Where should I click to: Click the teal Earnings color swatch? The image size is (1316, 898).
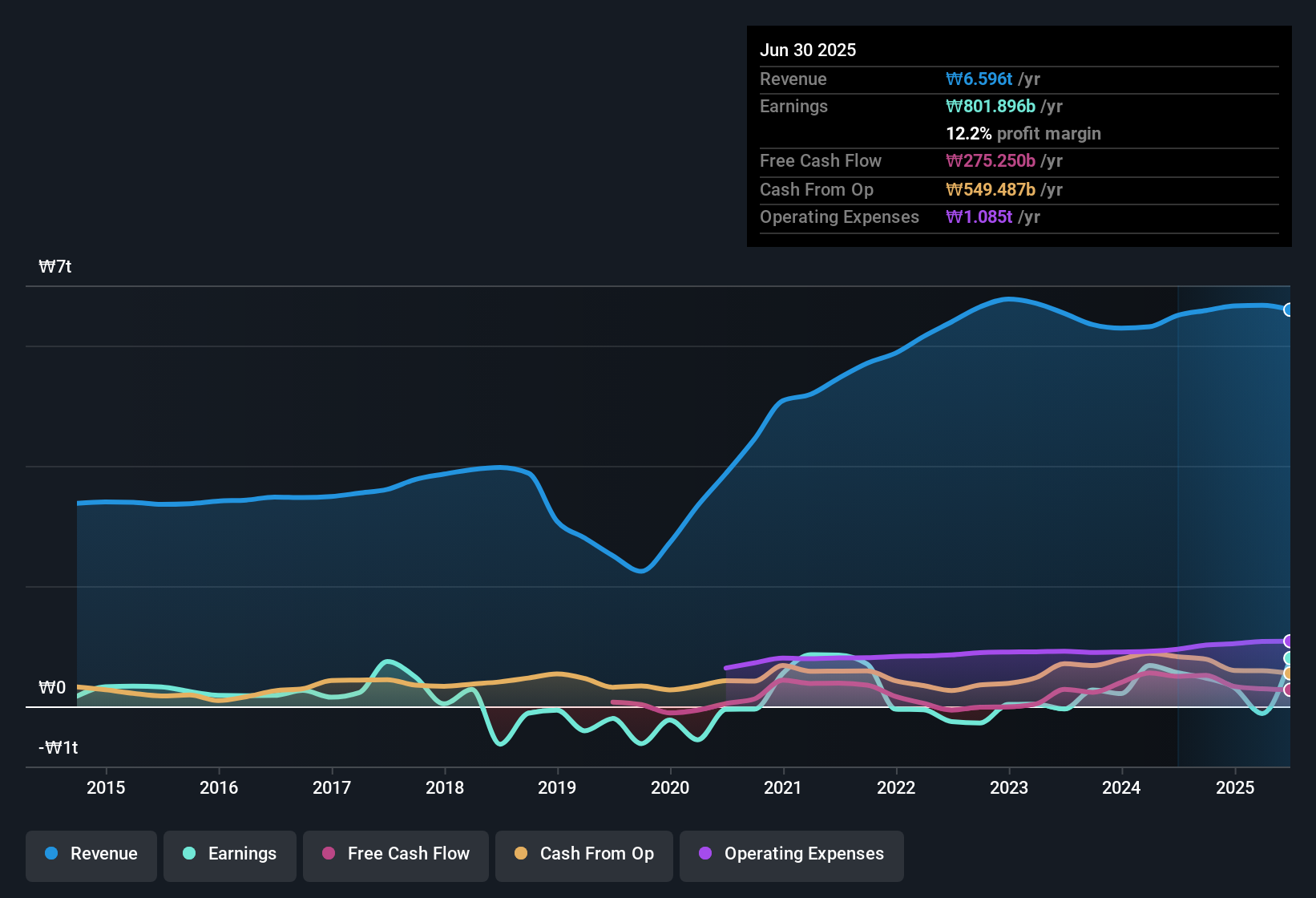click(x=189, y=854)
